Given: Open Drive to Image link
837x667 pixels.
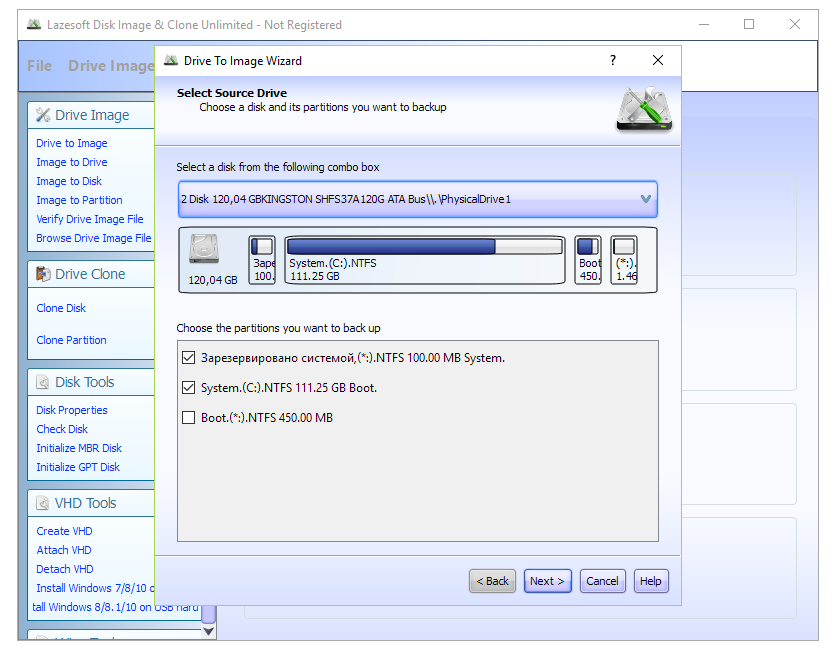Looking at the screenshot, I should (72, 143).
